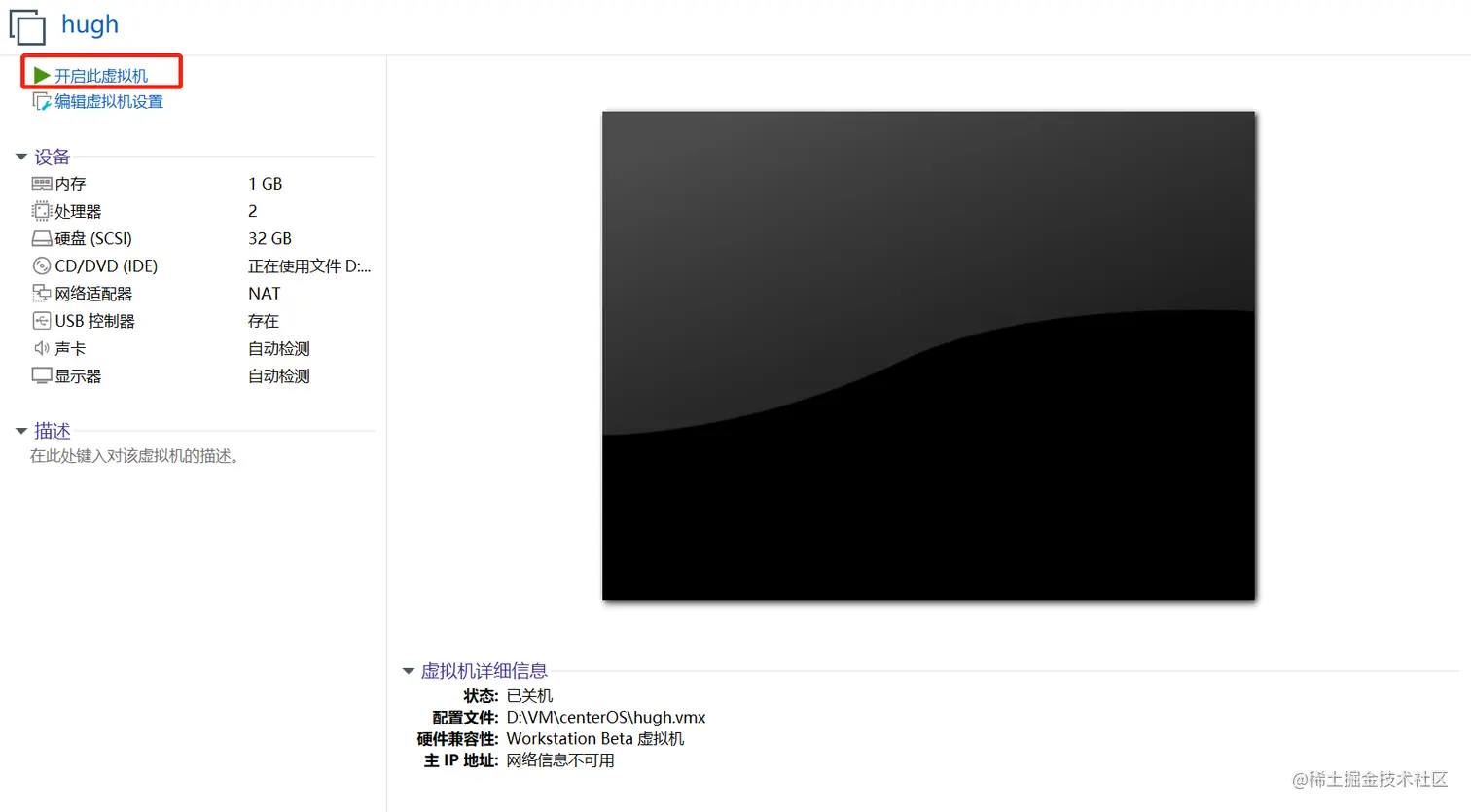The image size is (1471, 812).
Task: Select the 网络适配器 network adapter icon
Action: pos(41,293)
